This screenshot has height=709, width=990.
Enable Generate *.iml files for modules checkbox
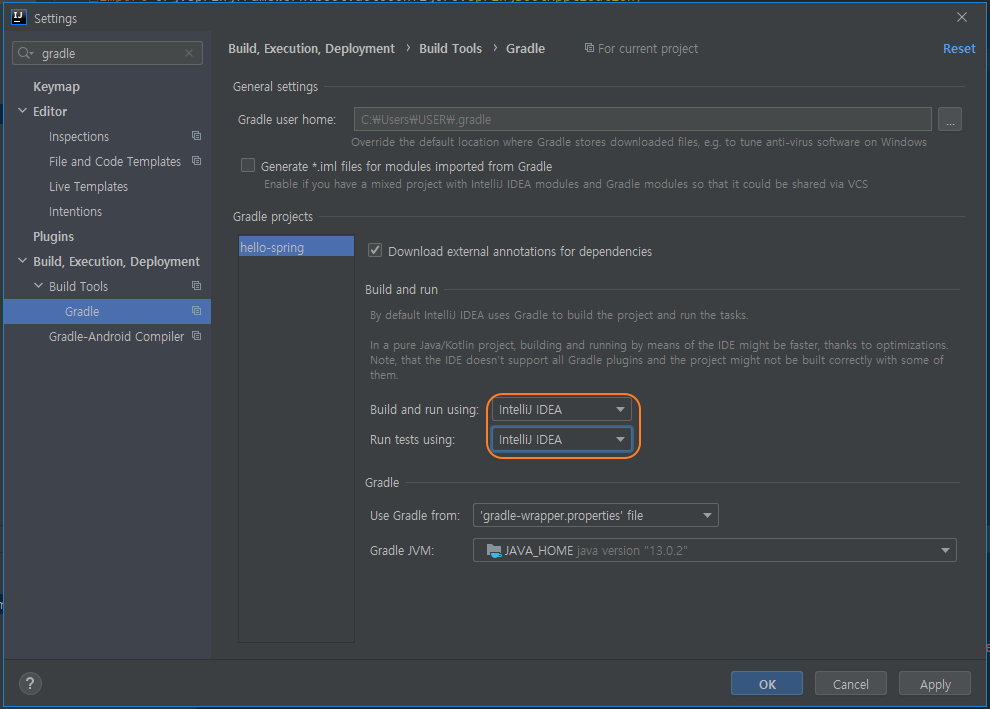coord(248,165)
